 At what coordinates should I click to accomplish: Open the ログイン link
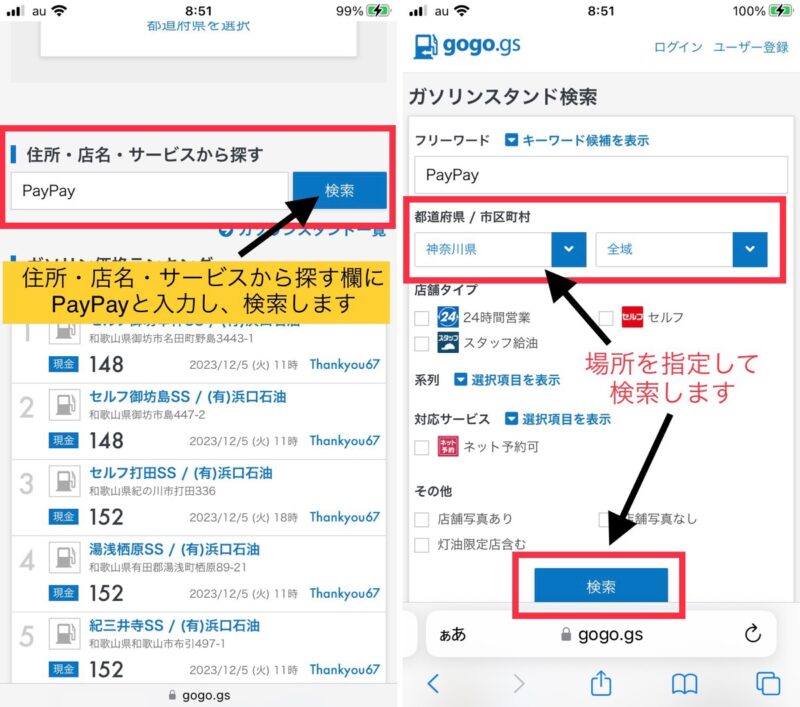pos(678,47)
